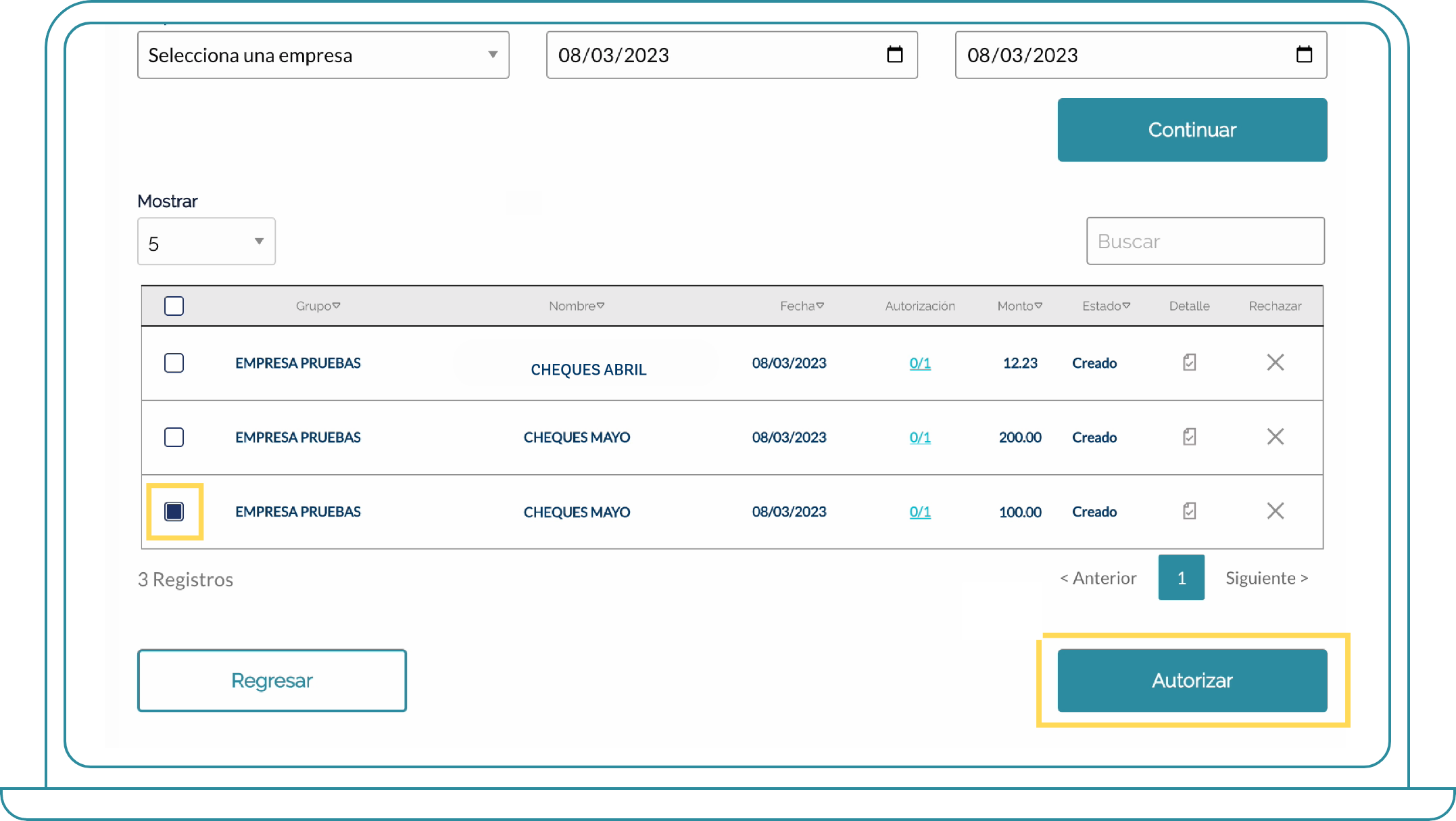Click the Continuar button
The width and height of the screenshot is (1456, 821).
1191,129
